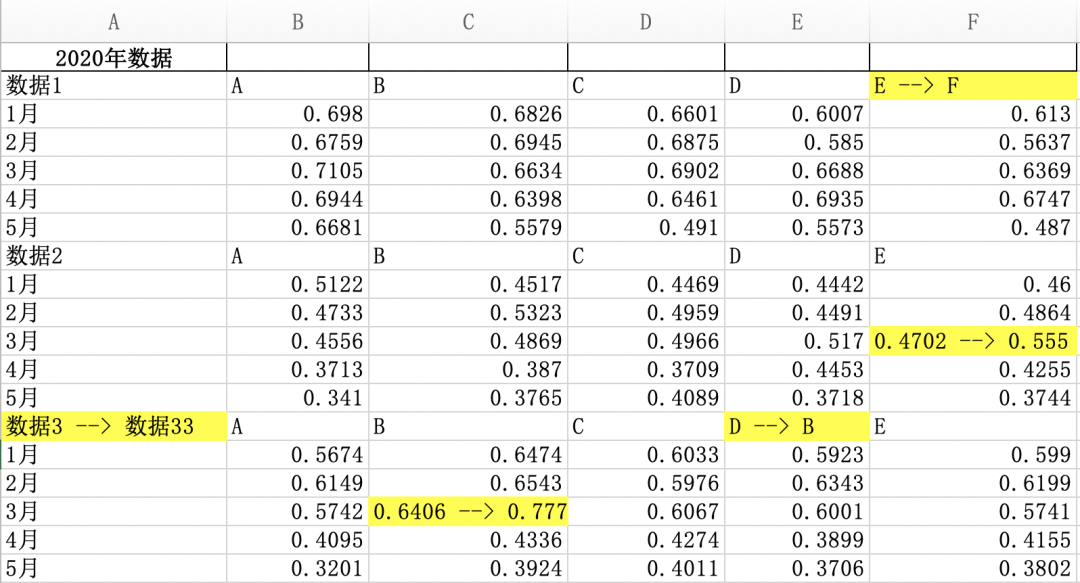Click highlighted cell 0.6406 --> 0.777
1080x583 pixels.
pos(468,511)
